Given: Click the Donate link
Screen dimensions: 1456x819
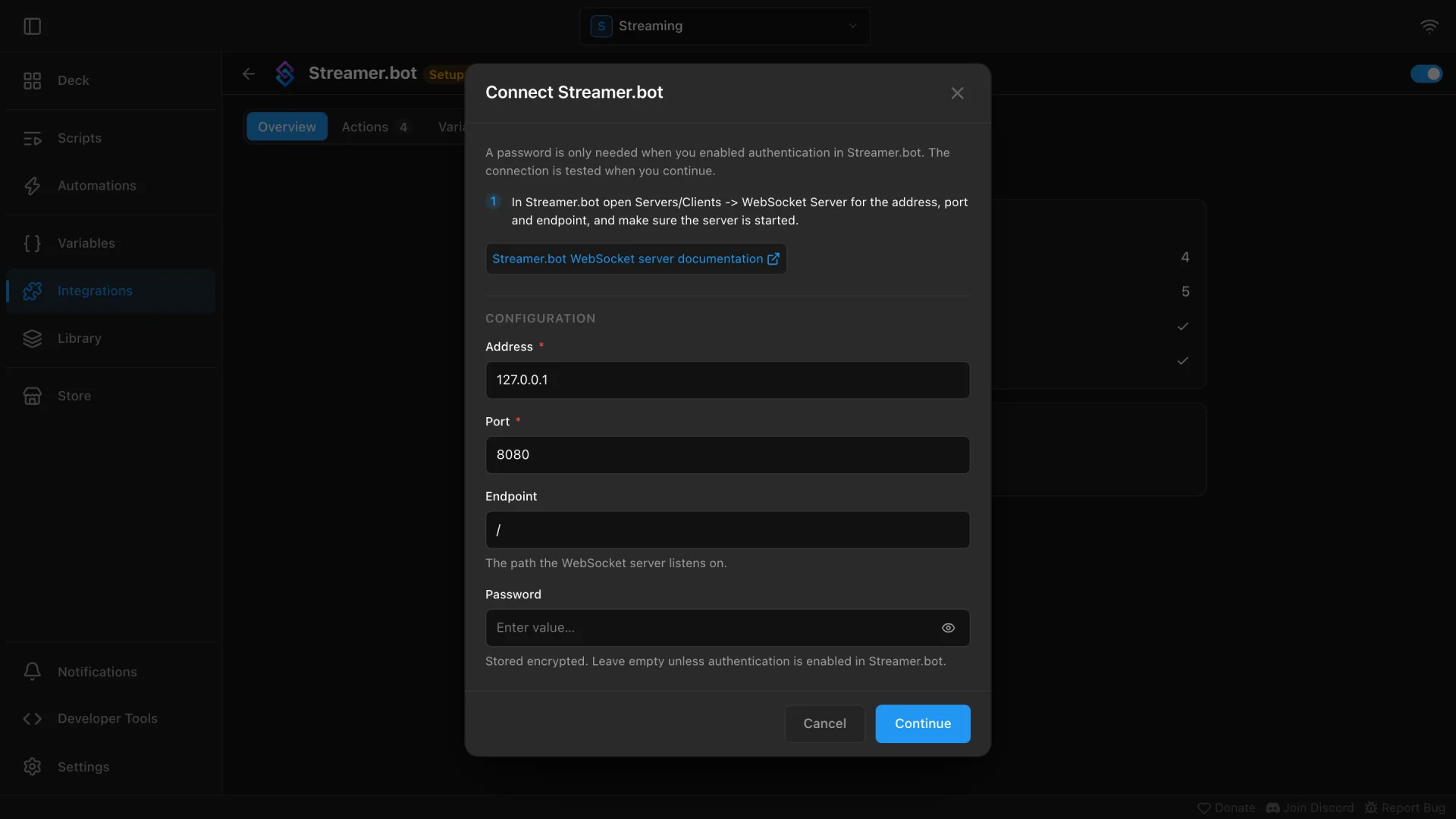Looking at the screenshot, I should click(x=1226, y=808).
